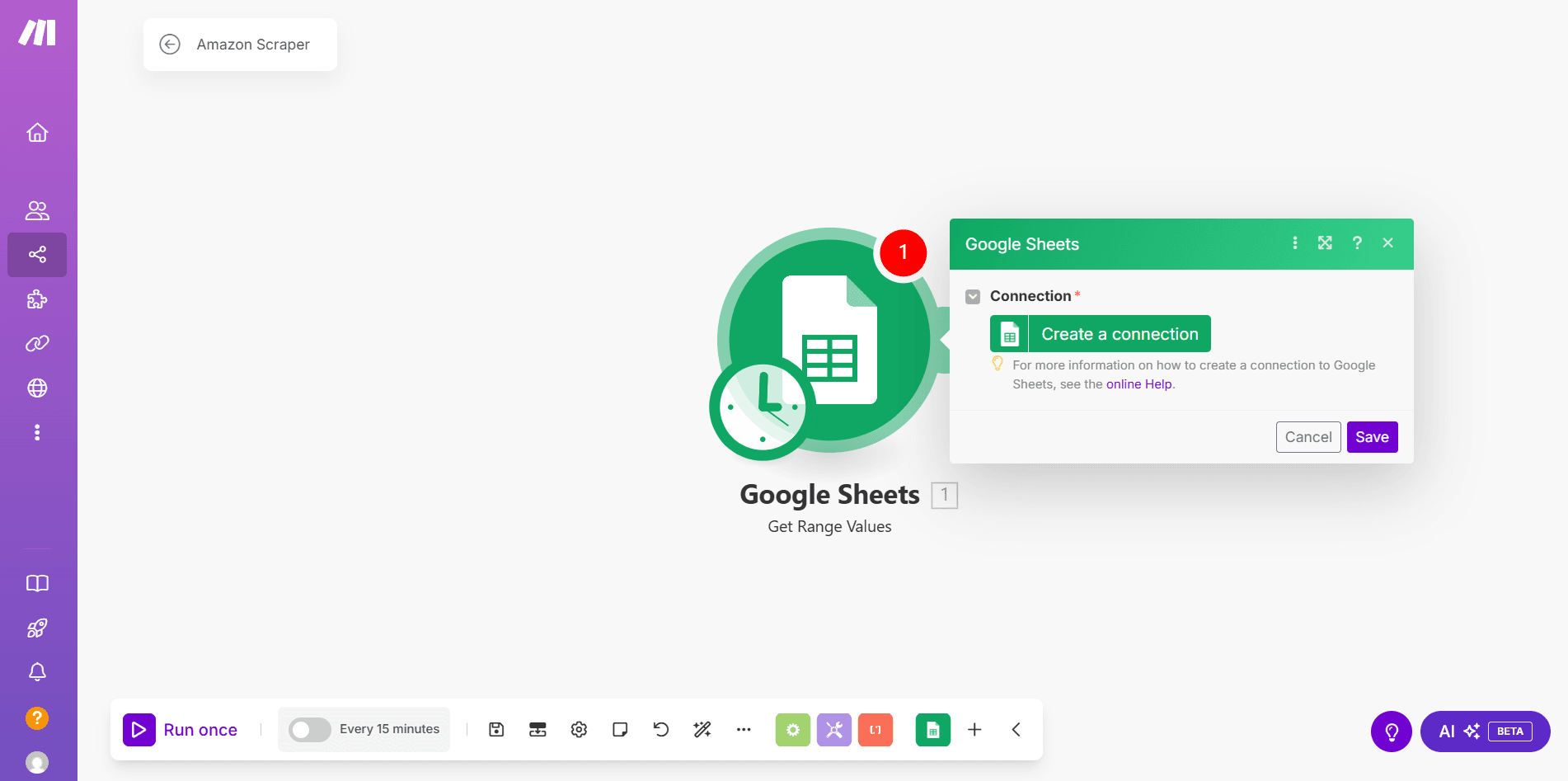Screen dimensions: 1568x781
Task: Open What's new rocket icon
Action: tap(37, 628)
